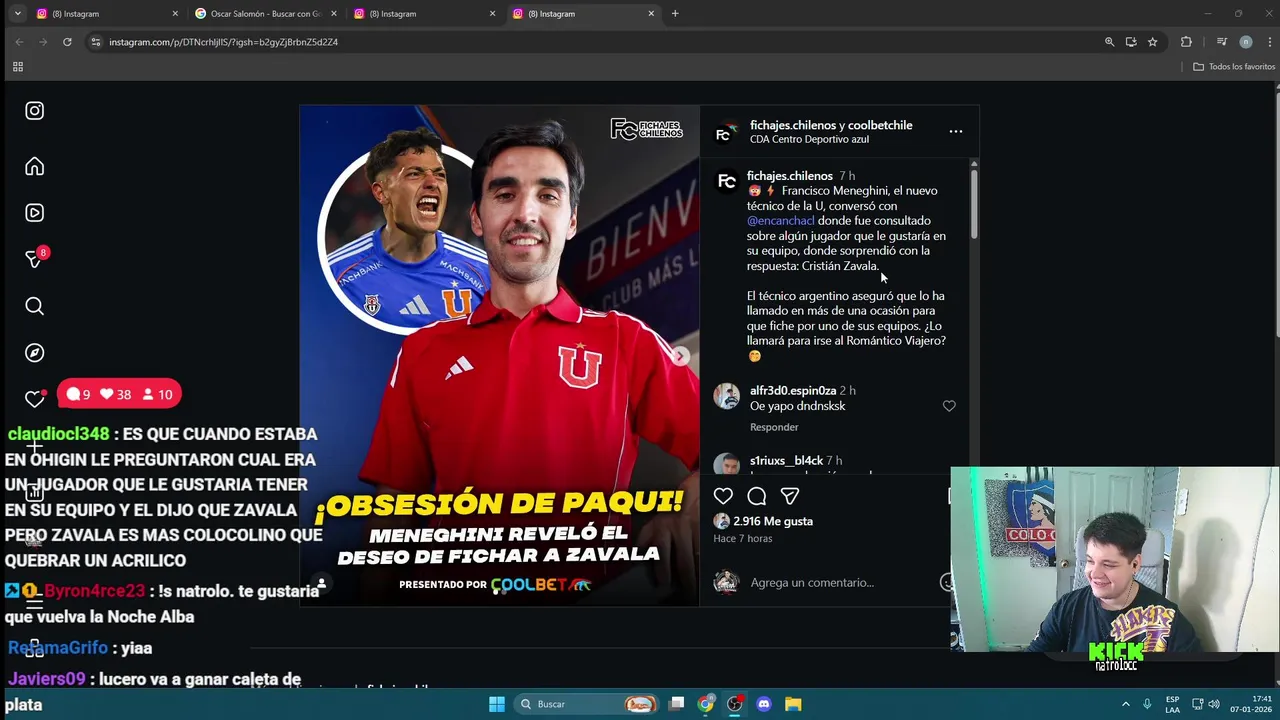This screenshot has height=720, width=1280.
Task: Share post using paper plane icon
Action: tap(790, 496)
